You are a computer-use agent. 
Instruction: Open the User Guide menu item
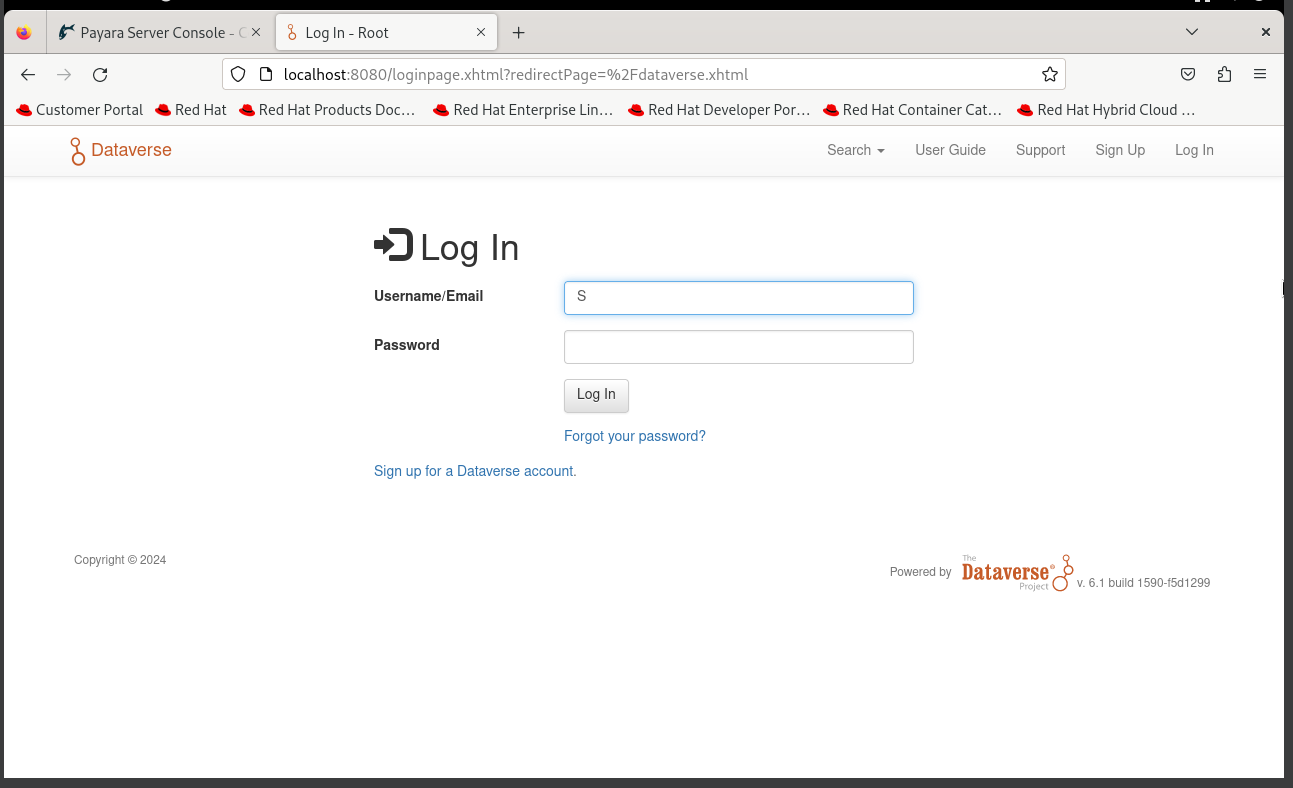click(950, 150)
